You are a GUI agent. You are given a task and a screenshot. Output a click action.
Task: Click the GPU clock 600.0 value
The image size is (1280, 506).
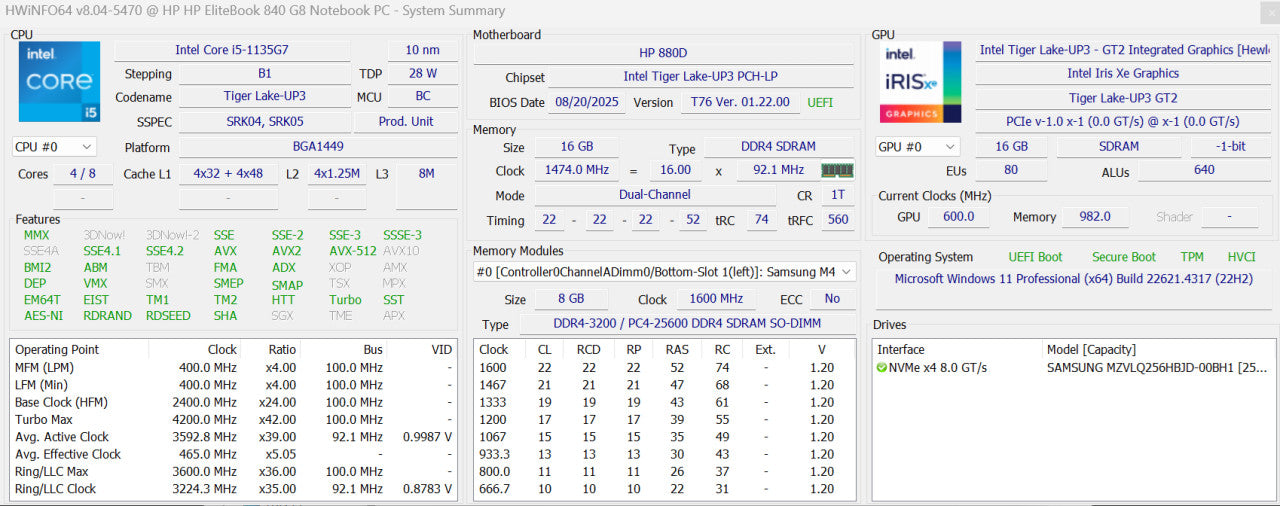957,216
